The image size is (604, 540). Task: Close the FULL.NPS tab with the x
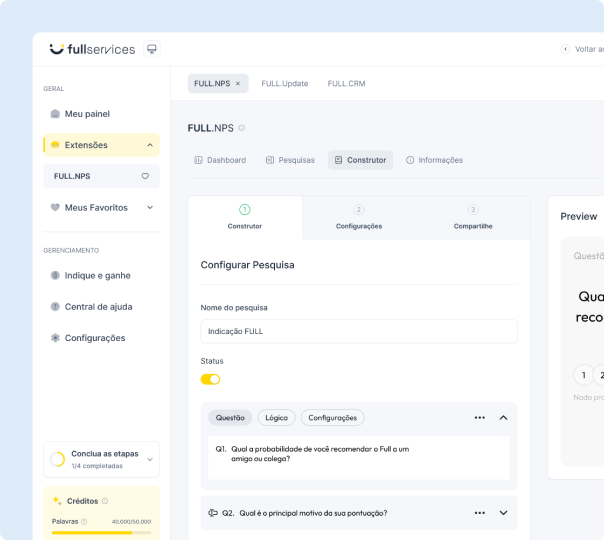pos(238,84)
